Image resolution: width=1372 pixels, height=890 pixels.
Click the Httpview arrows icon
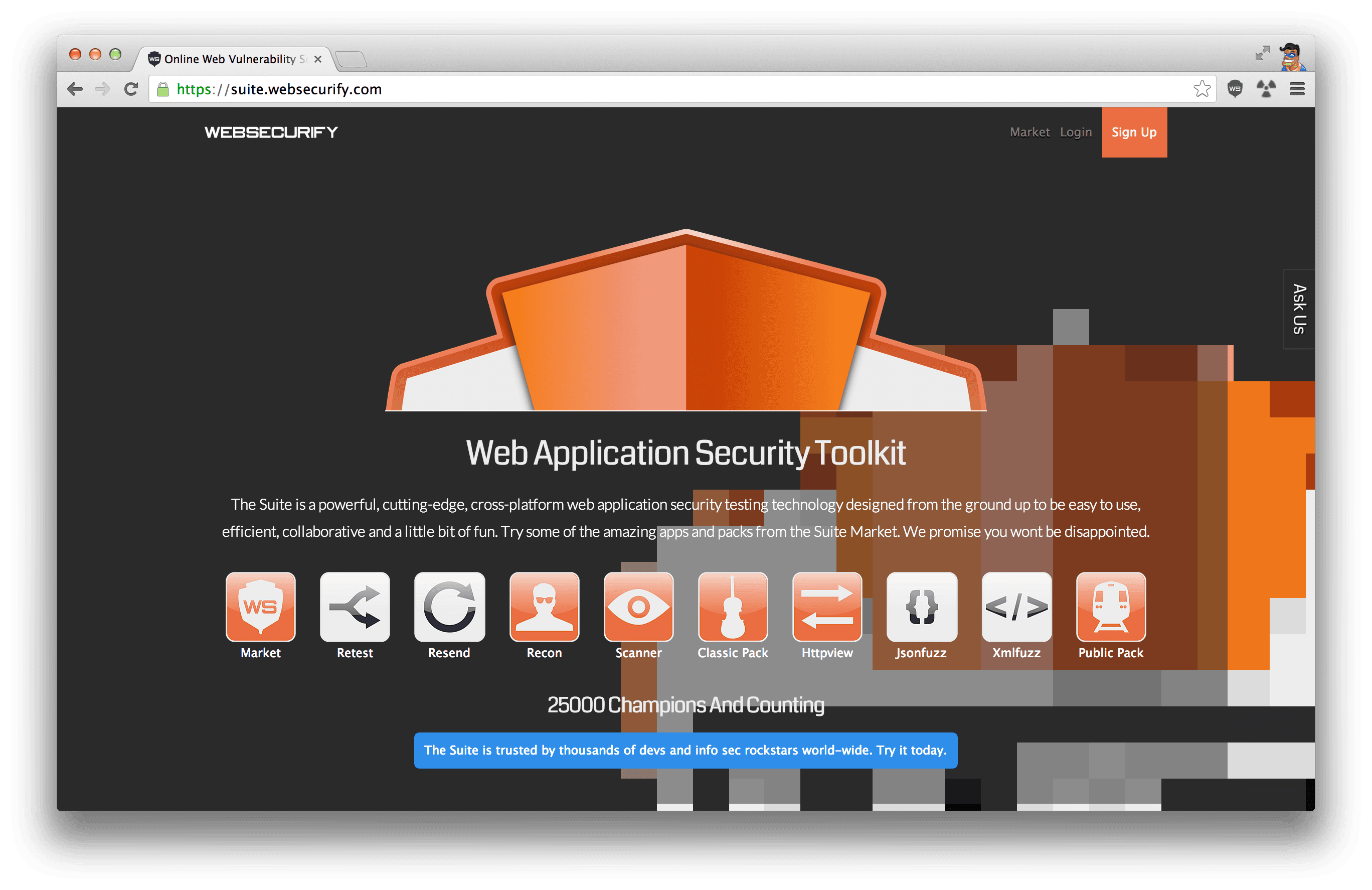pyautogui.click(x=826, y=606)
